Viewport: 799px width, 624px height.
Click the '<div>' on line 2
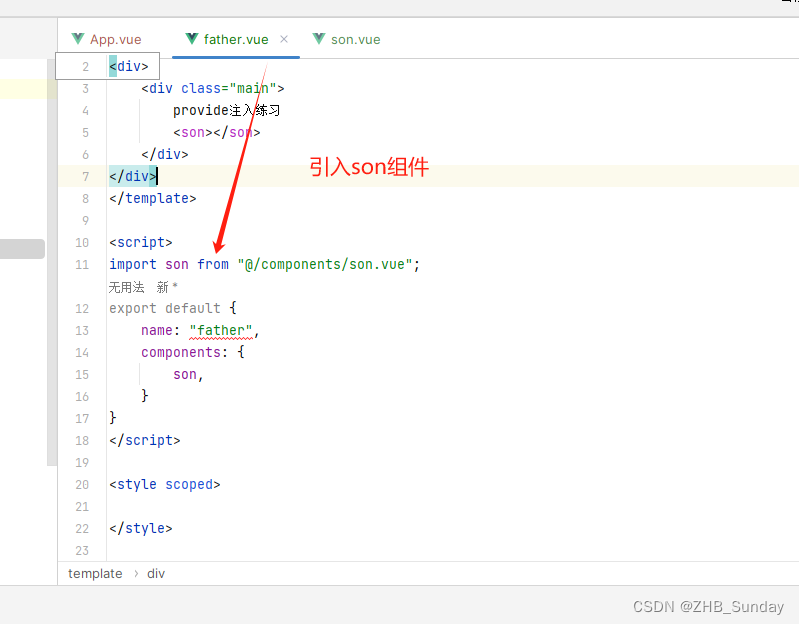[128, 66]
